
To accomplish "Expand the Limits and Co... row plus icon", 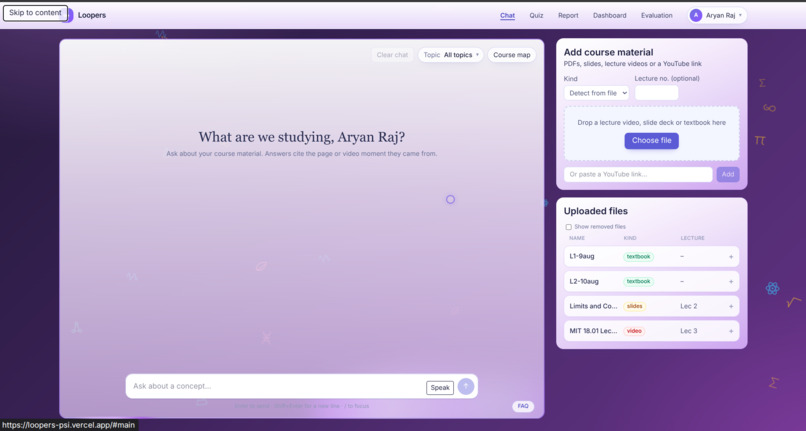I will 731,306.
